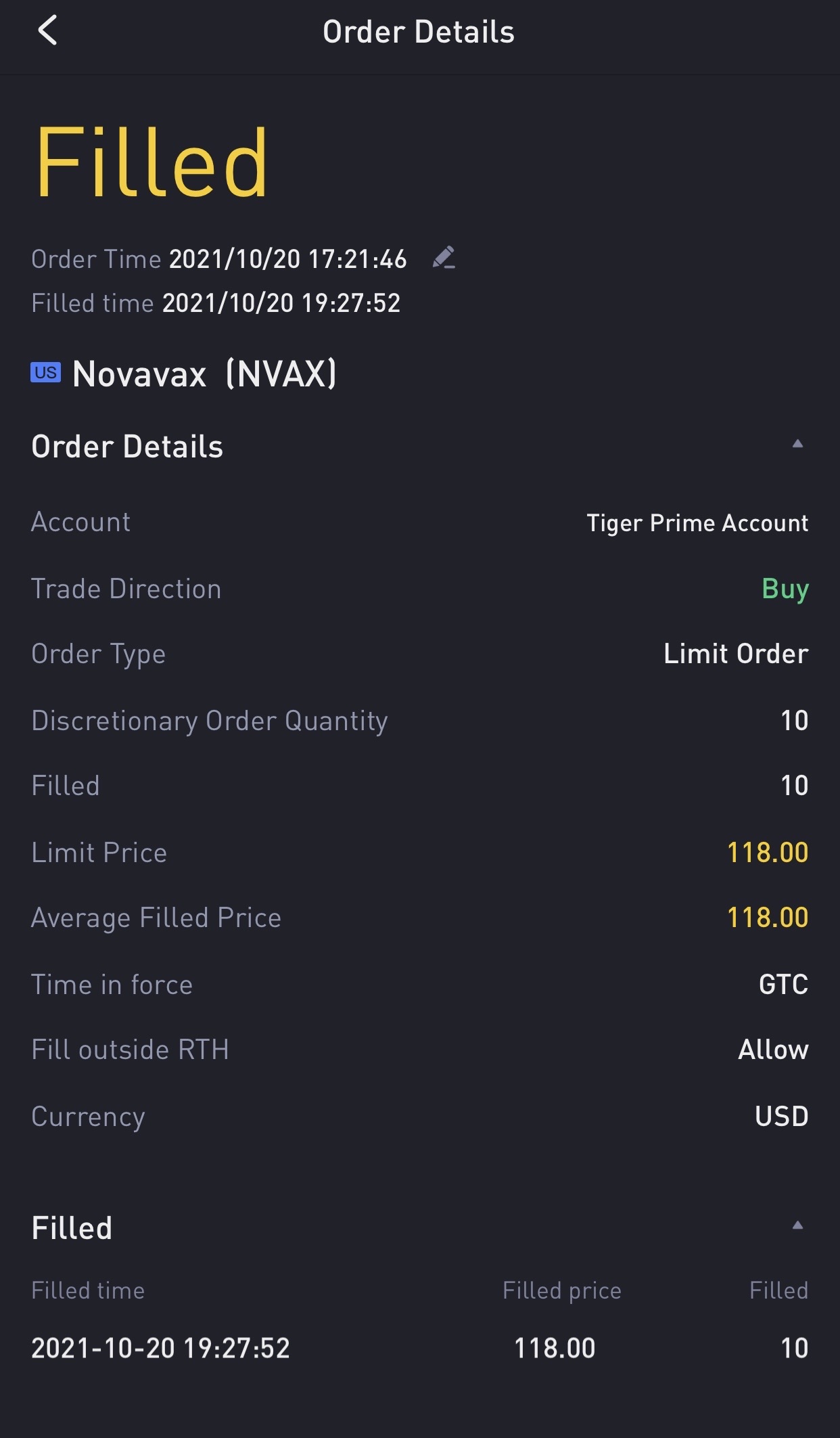Image resolution: width=840 pixels, height=1438 pixels.
Task: Tap the GTC time in force value
Action: pos(783,985)
